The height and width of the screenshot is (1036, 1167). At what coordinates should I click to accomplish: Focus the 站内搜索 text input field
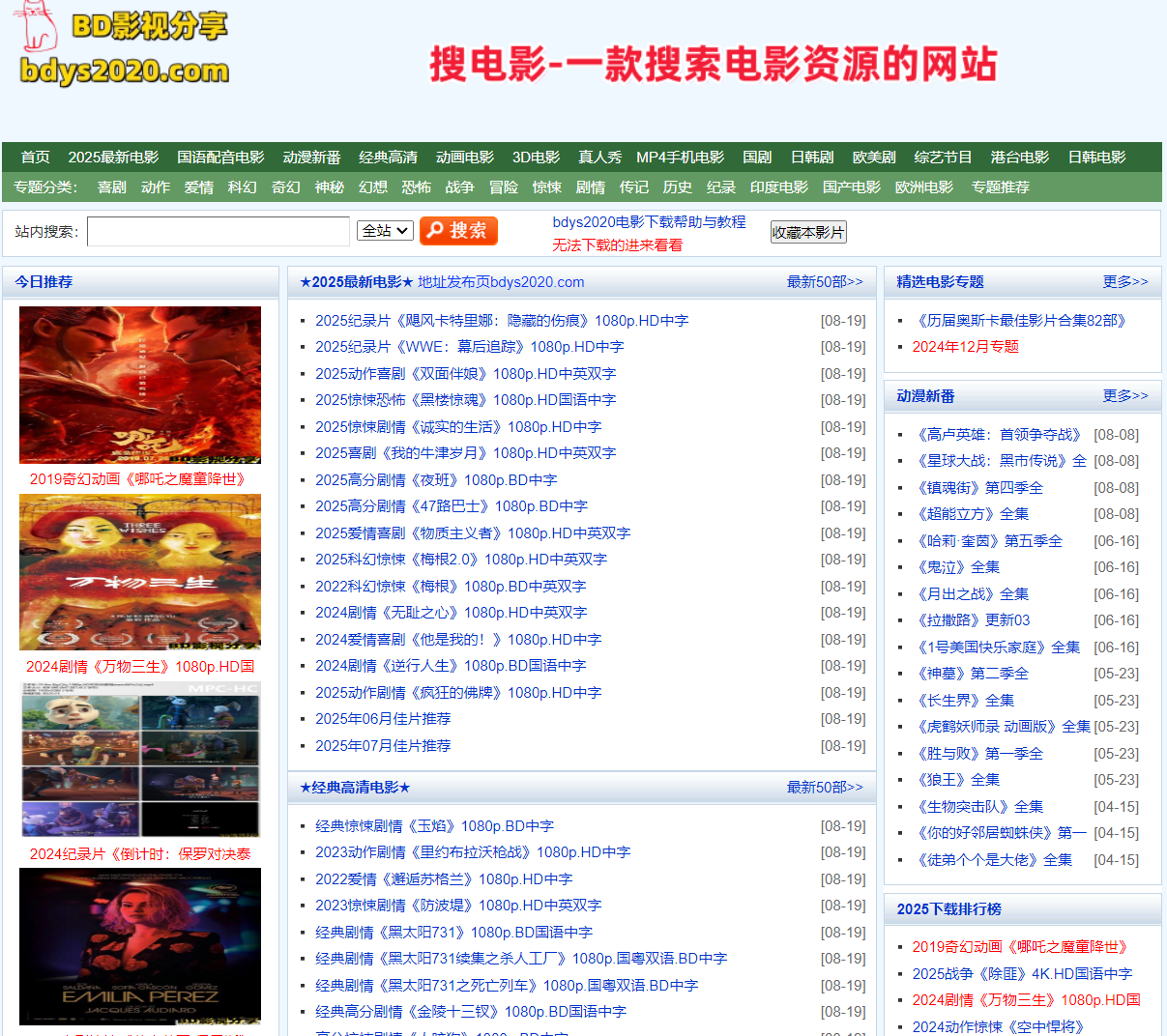[x=219, y=232]
